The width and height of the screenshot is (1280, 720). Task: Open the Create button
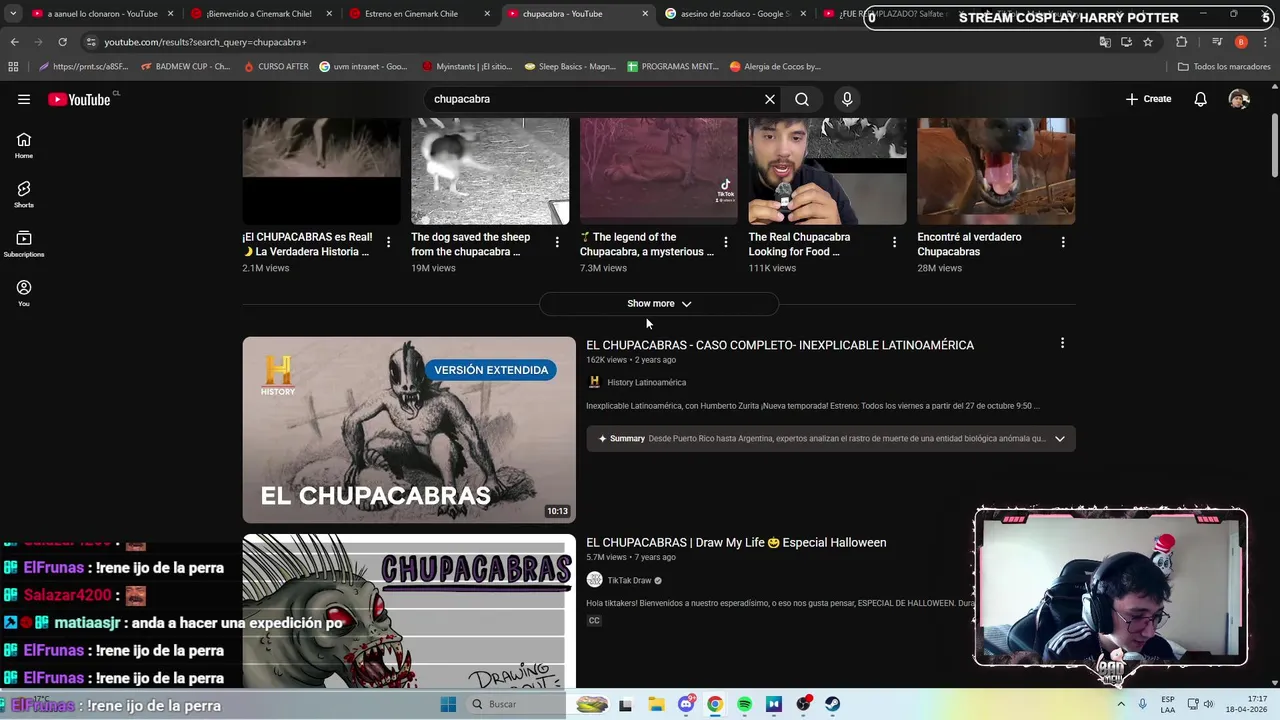[1148, 99]
